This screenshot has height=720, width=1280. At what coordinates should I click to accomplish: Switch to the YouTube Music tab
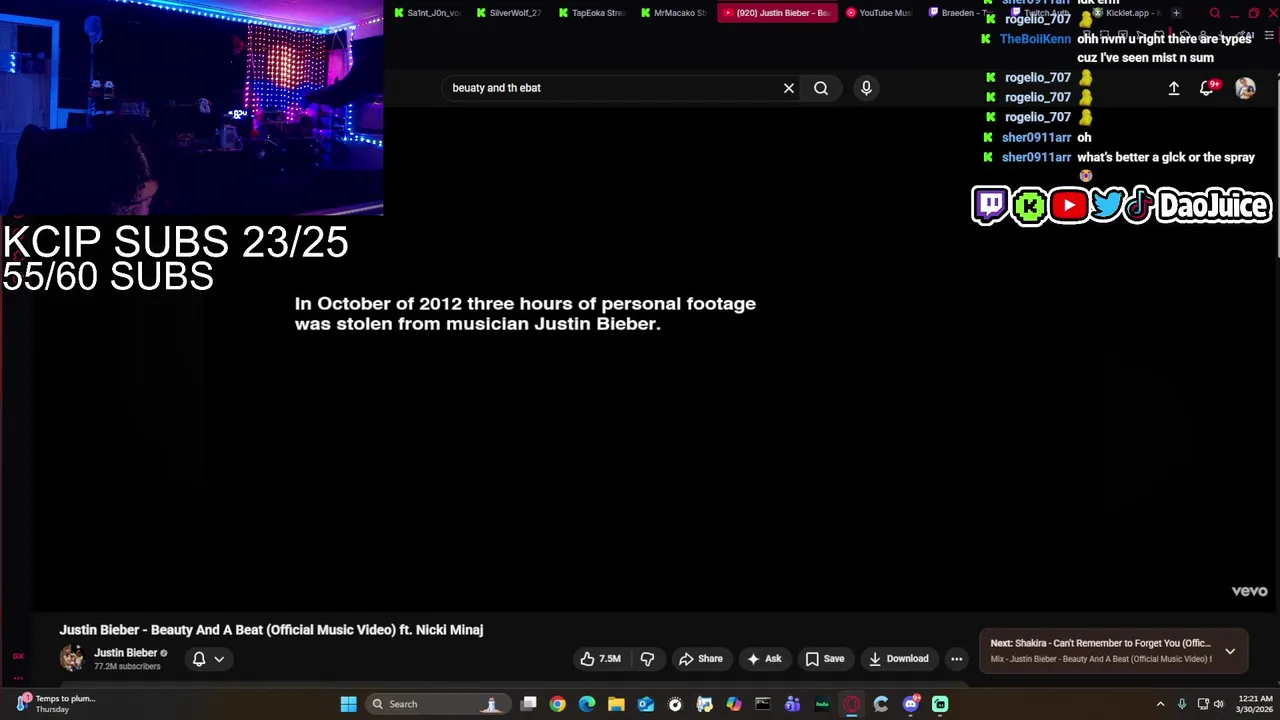[879, 13]
